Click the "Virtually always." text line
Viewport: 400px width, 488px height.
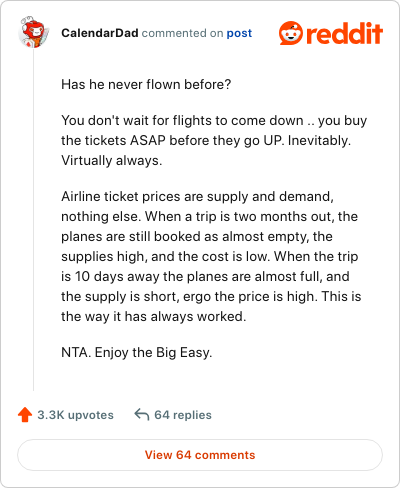[112, 161]
